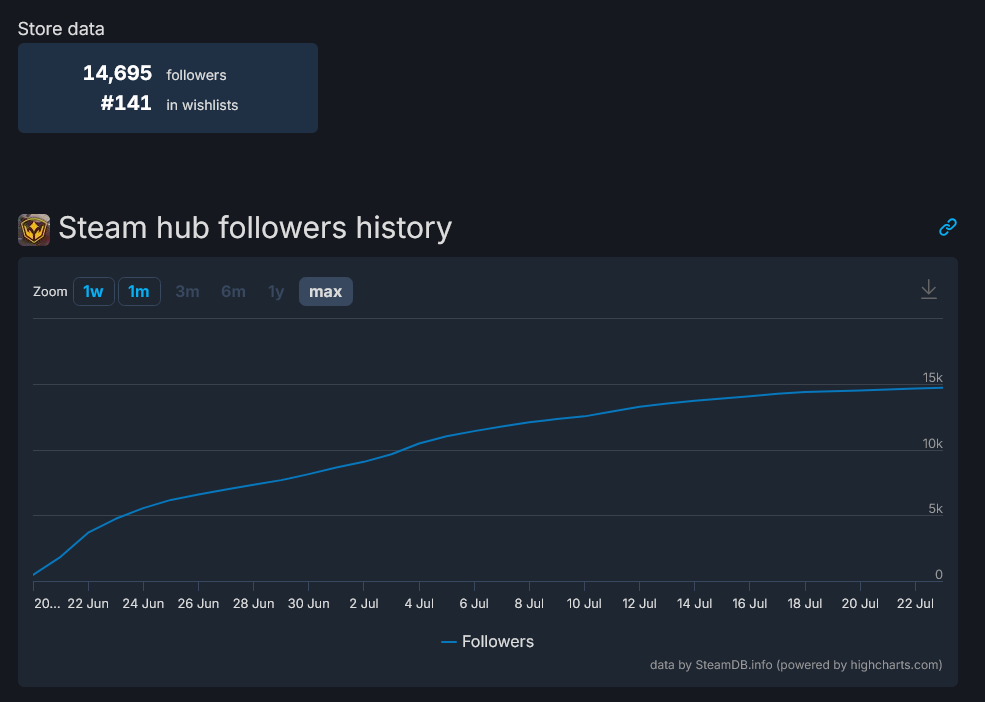
Task: Click the 14,695 followers count
Action: point(118,74)
